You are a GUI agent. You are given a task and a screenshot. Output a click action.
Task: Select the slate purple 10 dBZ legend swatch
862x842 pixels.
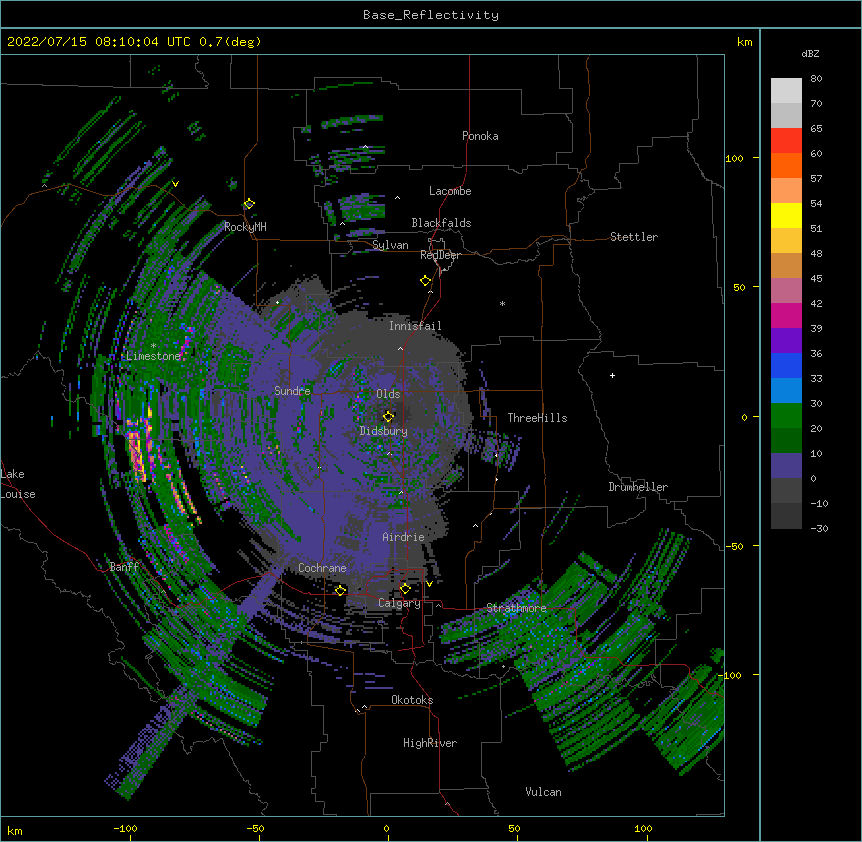786,466
